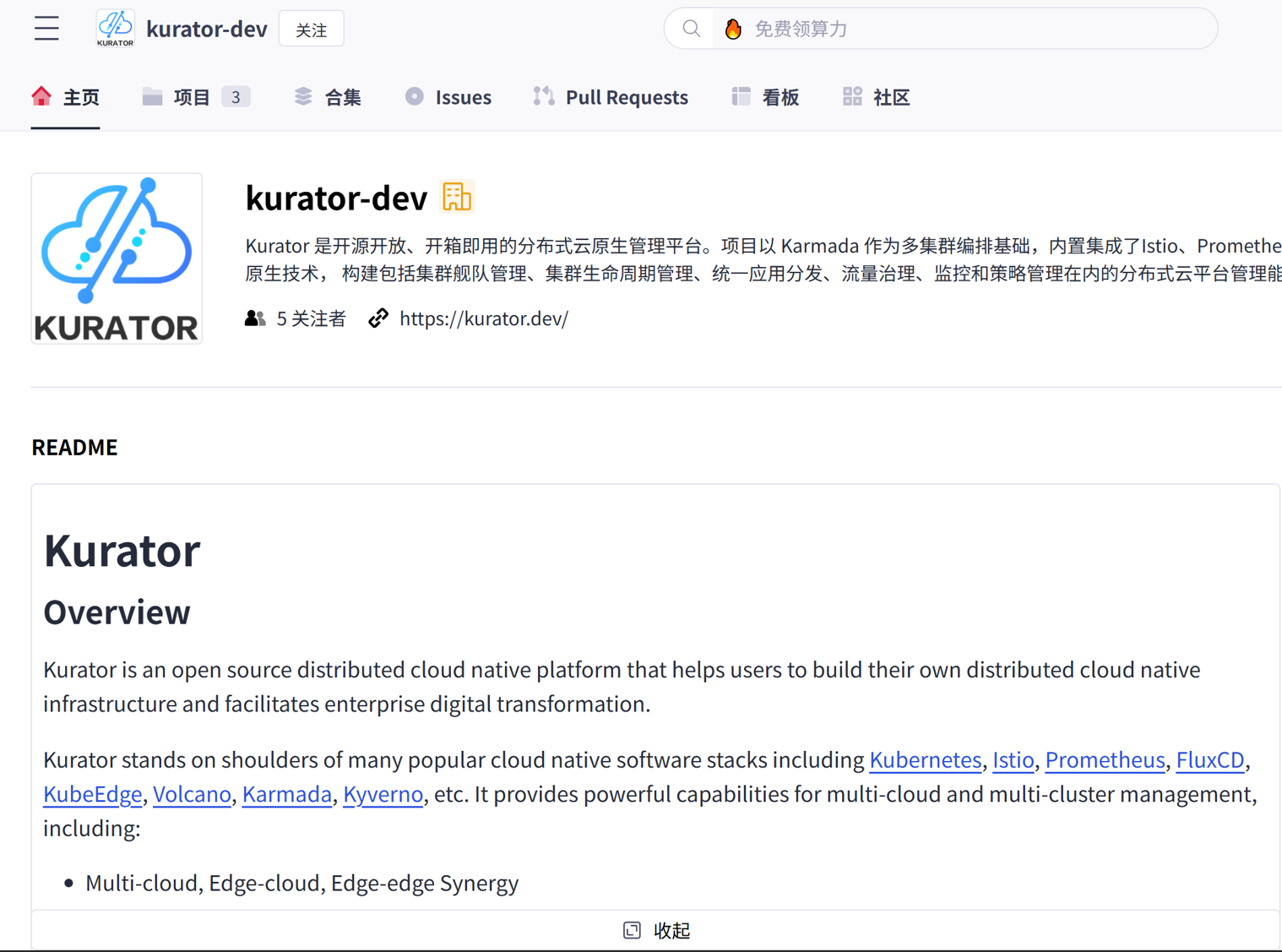Viewport: 1282px width, 952px height.
Task: Click the followers people icon
Action: pyautogui.click(x=255, y=318)
